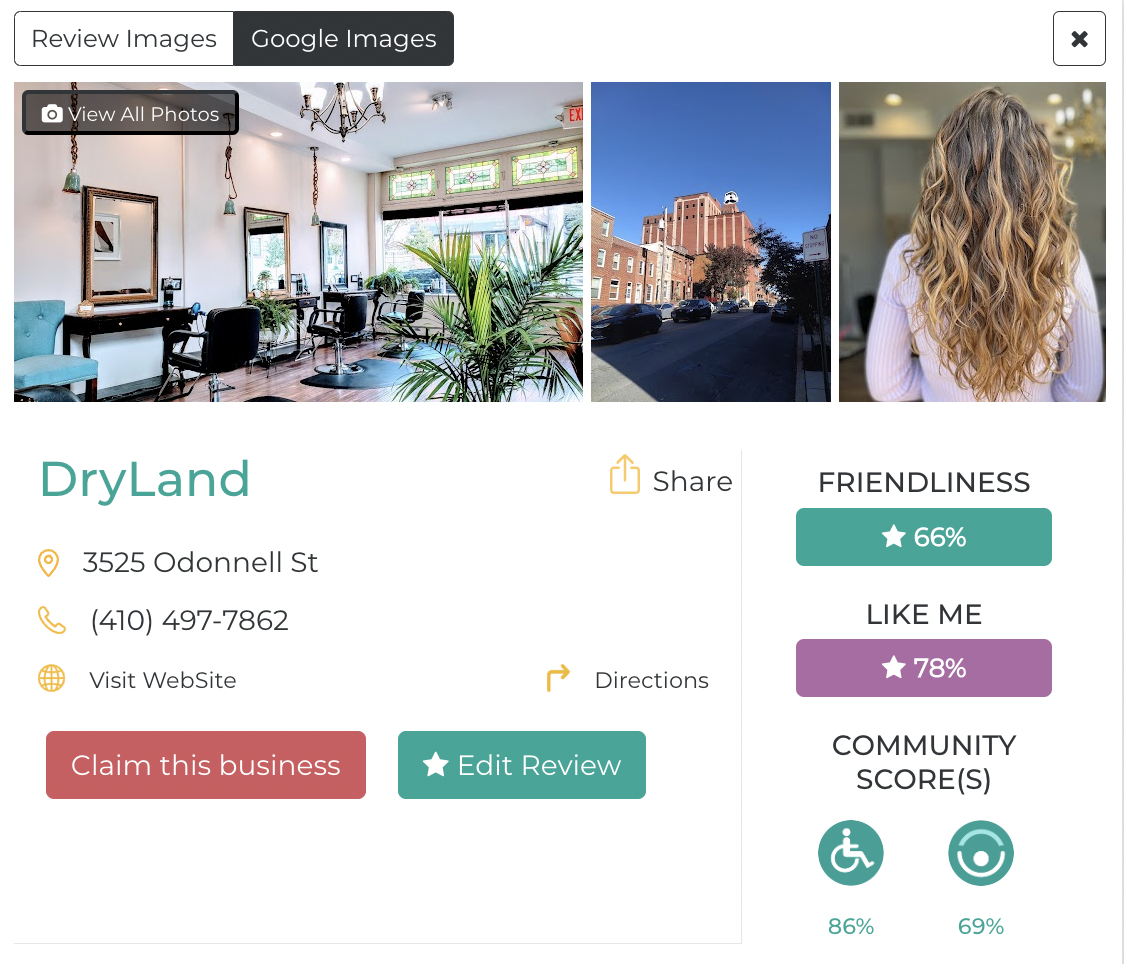
Task: Click the Like Me 78% score badge
Action: pyautogui.click(x=923, y=668)
